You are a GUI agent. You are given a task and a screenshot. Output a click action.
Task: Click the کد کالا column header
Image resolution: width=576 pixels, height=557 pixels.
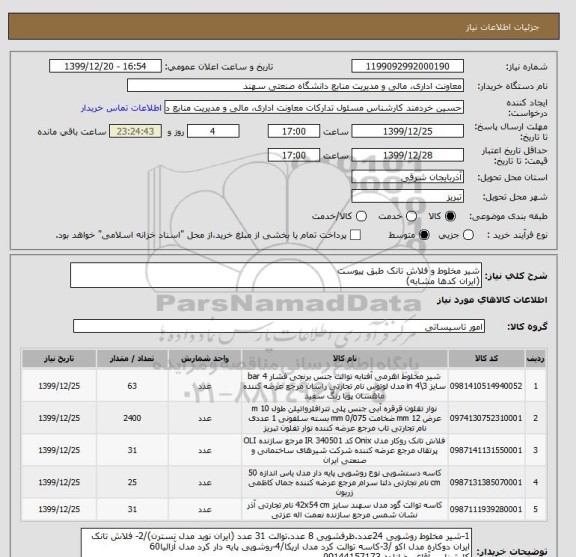pos(486,358)
